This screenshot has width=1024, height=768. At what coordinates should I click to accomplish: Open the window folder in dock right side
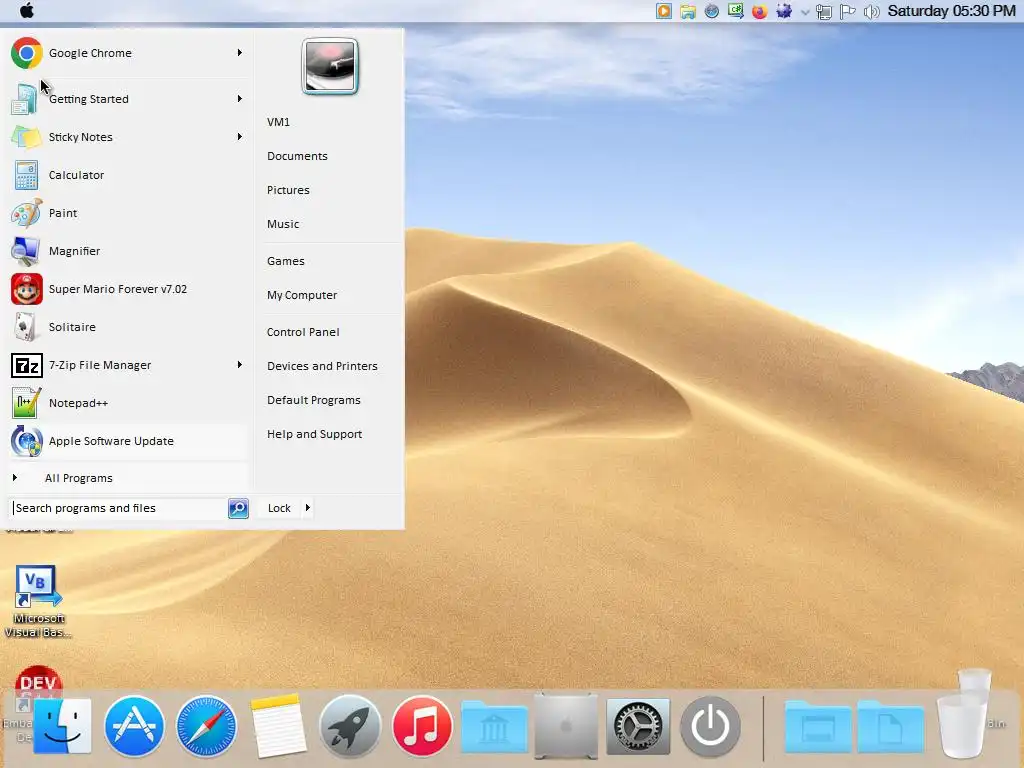tap(818, 727)
